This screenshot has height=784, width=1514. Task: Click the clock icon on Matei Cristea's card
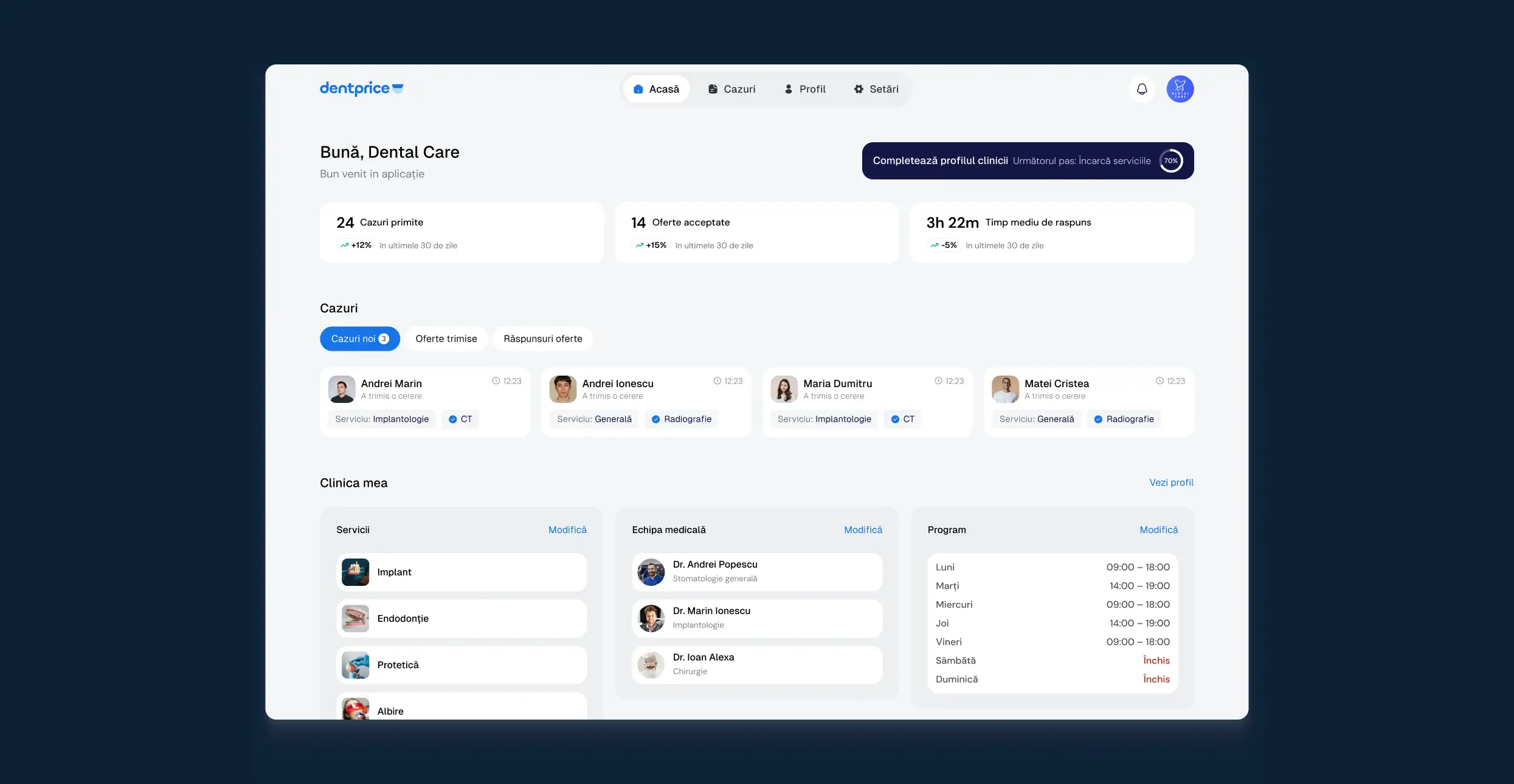(1160, 381)
